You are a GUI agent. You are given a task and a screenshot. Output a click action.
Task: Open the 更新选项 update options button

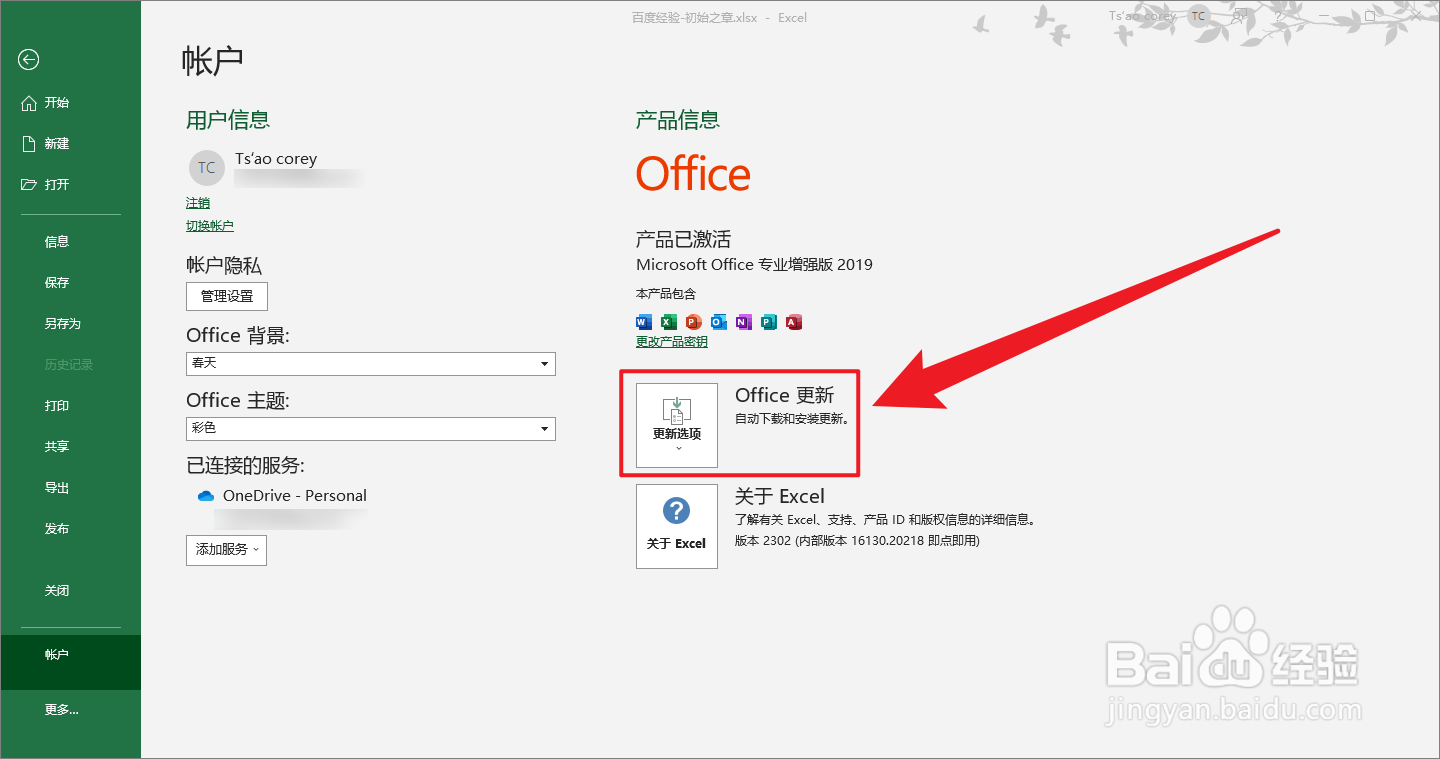677,425
